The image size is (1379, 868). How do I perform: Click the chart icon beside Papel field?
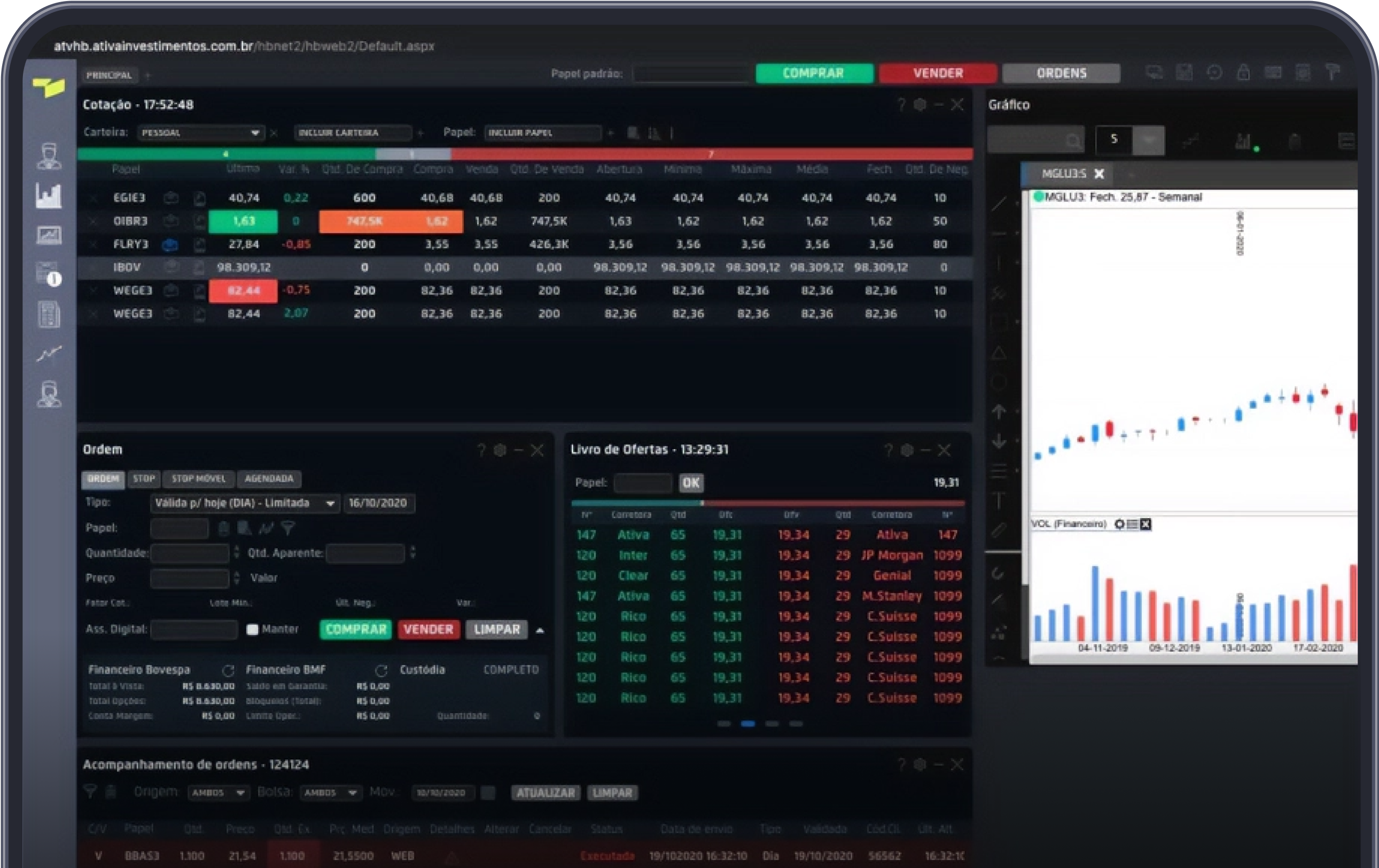click(266, 528)
